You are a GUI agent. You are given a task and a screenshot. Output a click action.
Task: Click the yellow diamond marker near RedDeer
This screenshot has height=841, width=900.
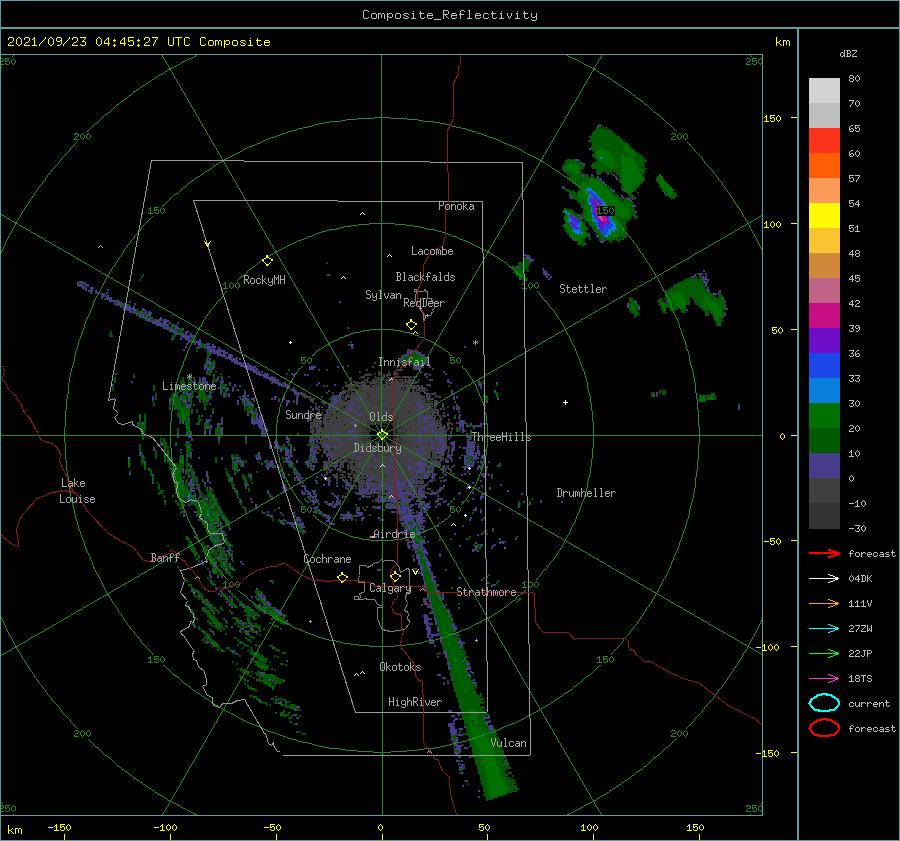[x=411, y=324]
